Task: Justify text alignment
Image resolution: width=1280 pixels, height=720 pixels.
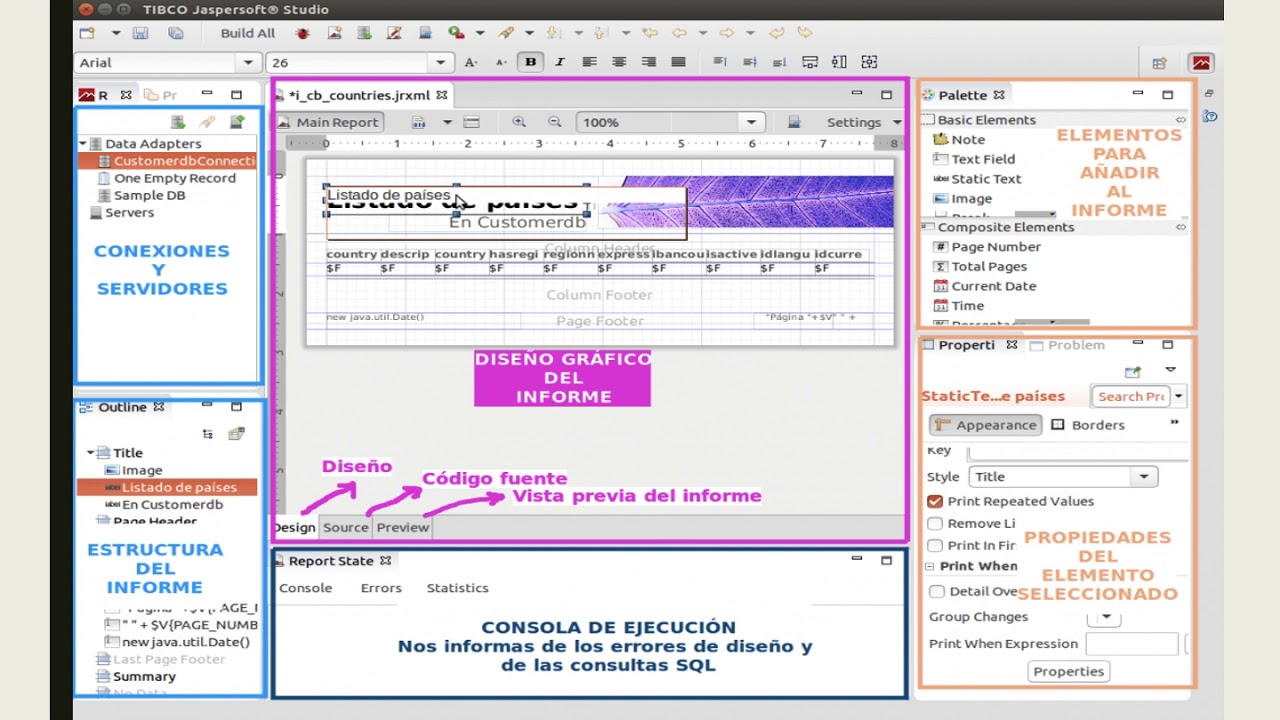Action: pos(678,62)
